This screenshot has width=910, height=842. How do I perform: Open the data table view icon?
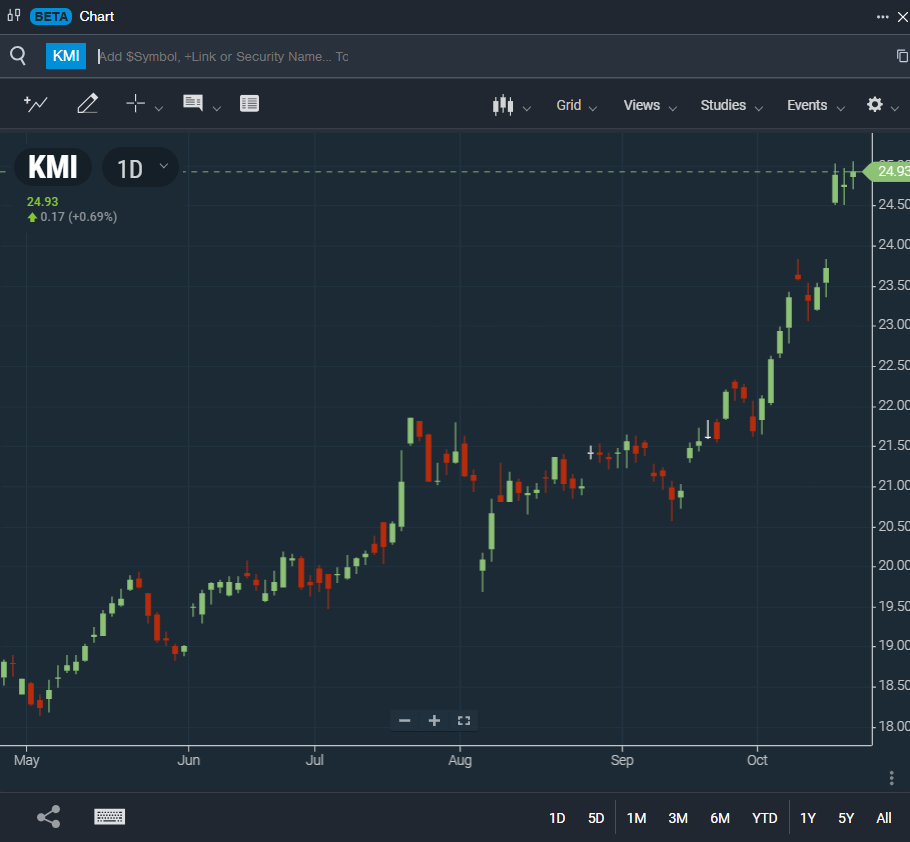(250, 103)
